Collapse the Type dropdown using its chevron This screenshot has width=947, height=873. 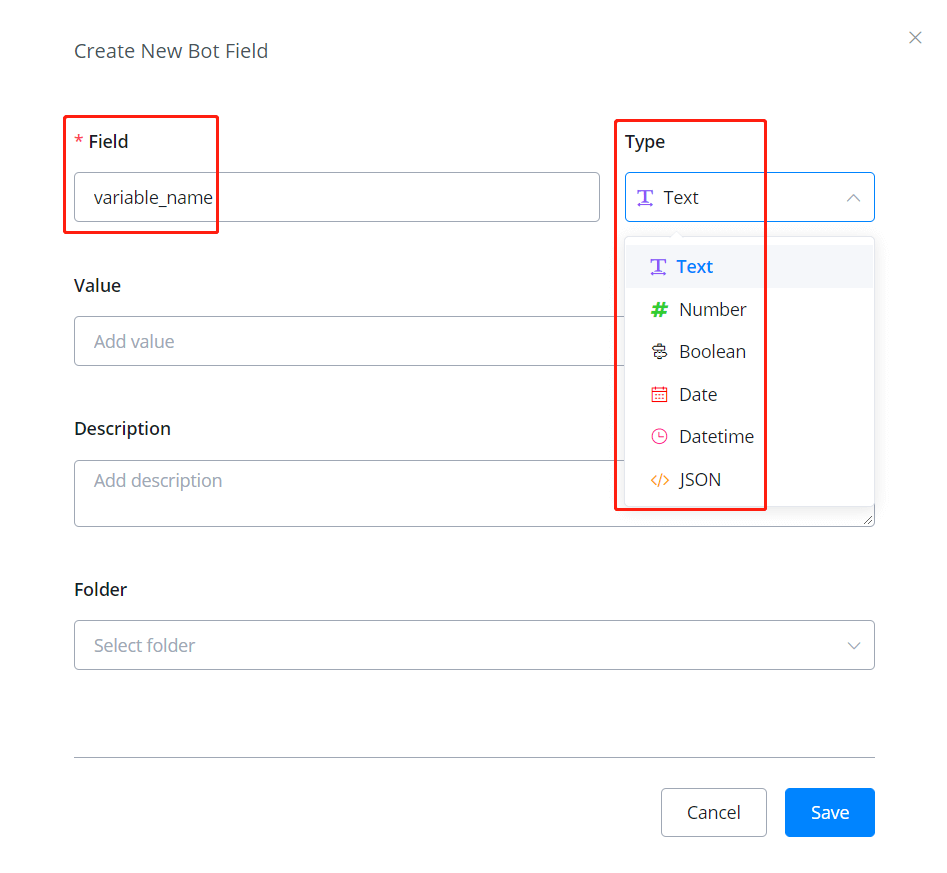[x=853, y=198]
